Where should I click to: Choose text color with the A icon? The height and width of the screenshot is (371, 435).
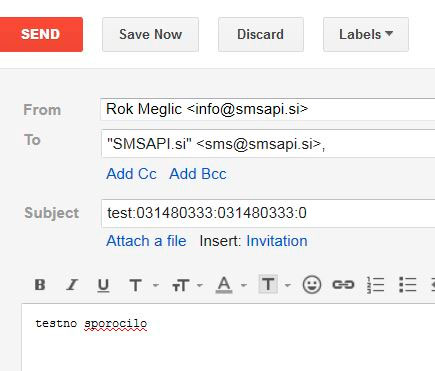coord(224,285)
